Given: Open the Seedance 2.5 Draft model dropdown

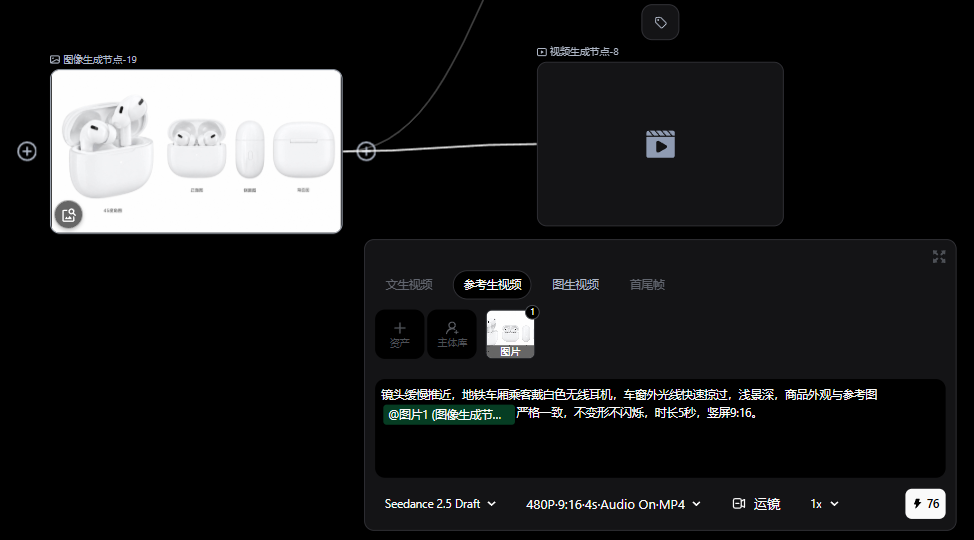Looking at the screenshot, I should click(440, 504).
